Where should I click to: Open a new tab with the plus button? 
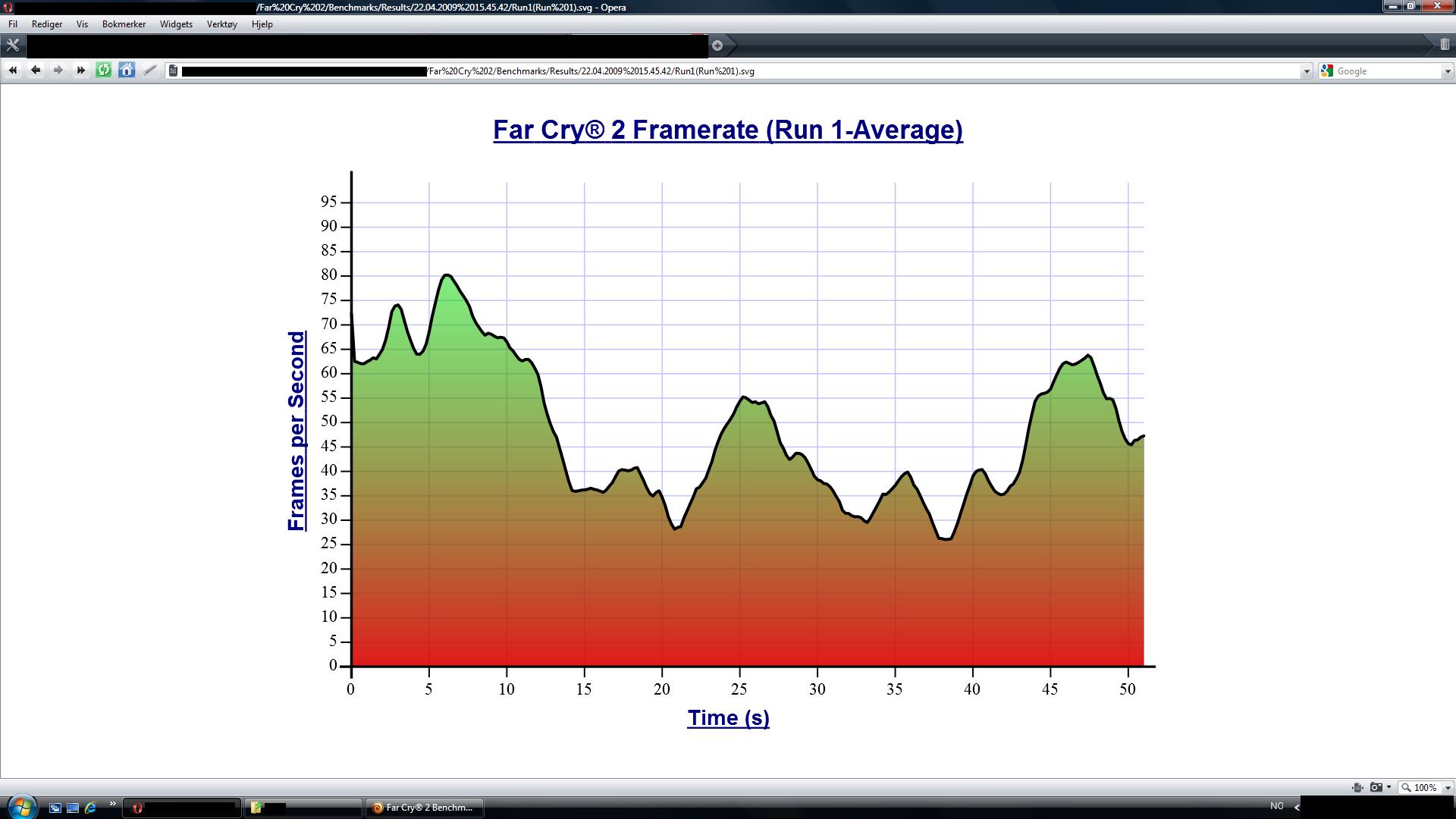pos(717,45)
